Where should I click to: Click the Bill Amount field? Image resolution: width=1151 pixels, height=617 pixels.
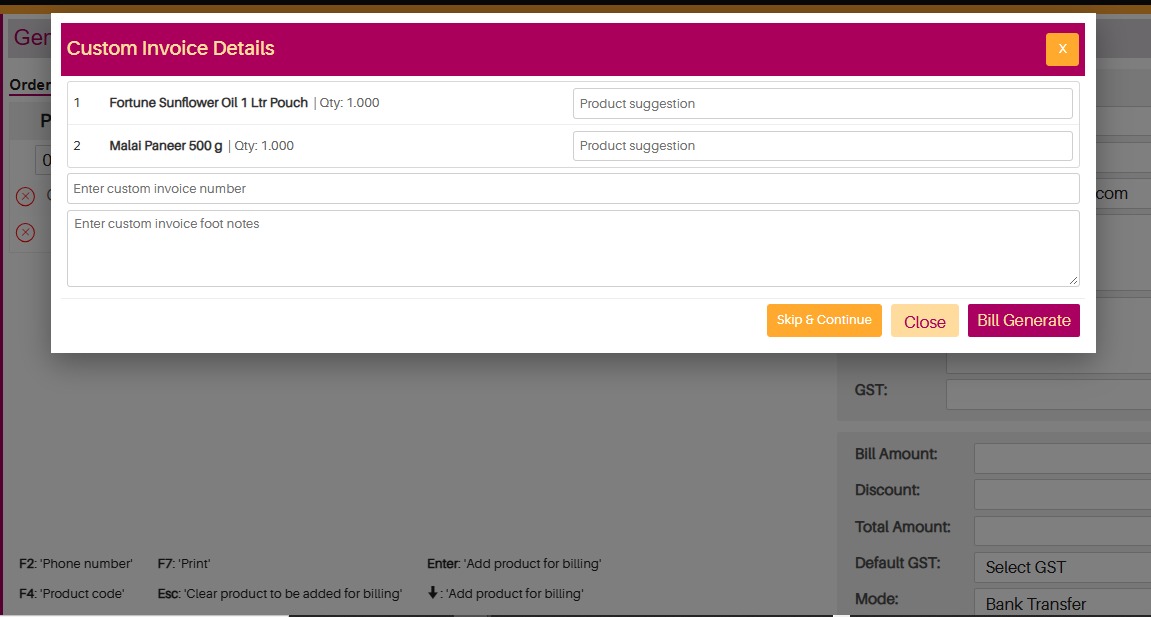(x=1062, y=459)
